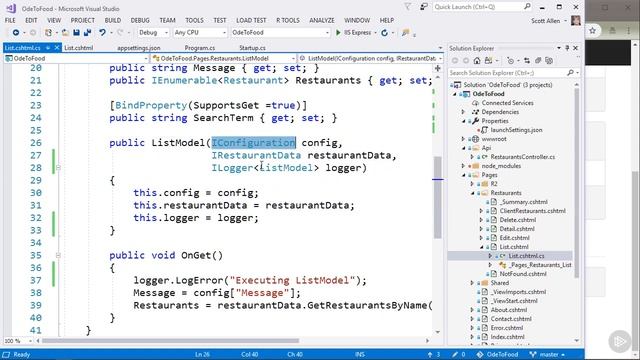Switch to the List.cshtml editor tab
The height and width of the screenshot is (360, 640).
tap(79, 48)
